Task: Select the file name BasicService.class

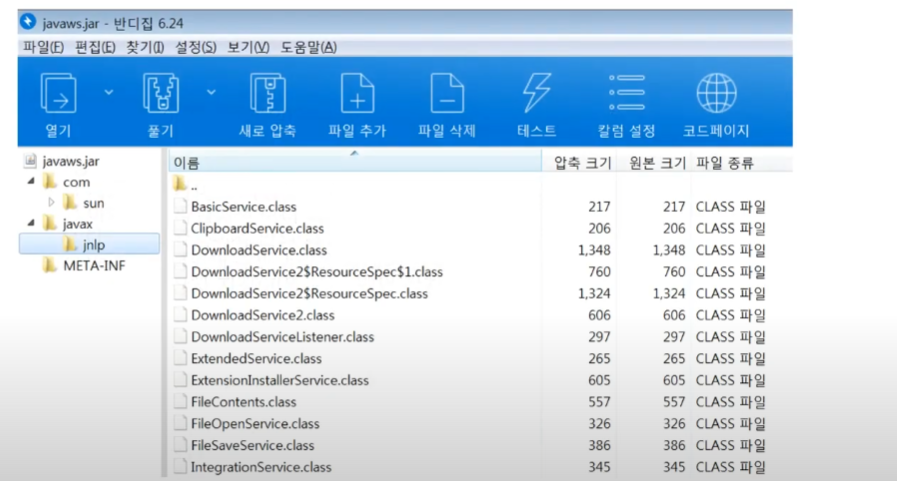Action: click(244, 206)
